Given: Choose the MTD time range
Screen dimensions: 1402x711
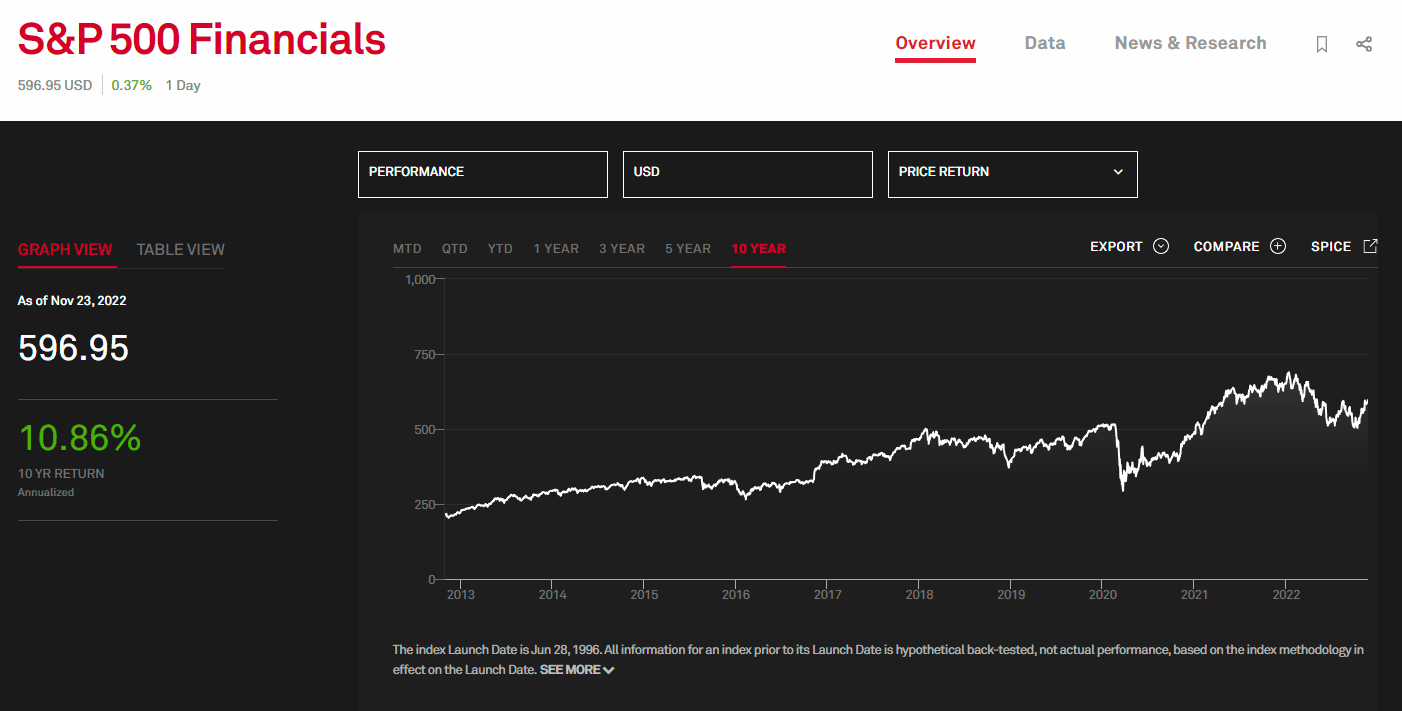Looking at the screenshot, I should [407, 248].
